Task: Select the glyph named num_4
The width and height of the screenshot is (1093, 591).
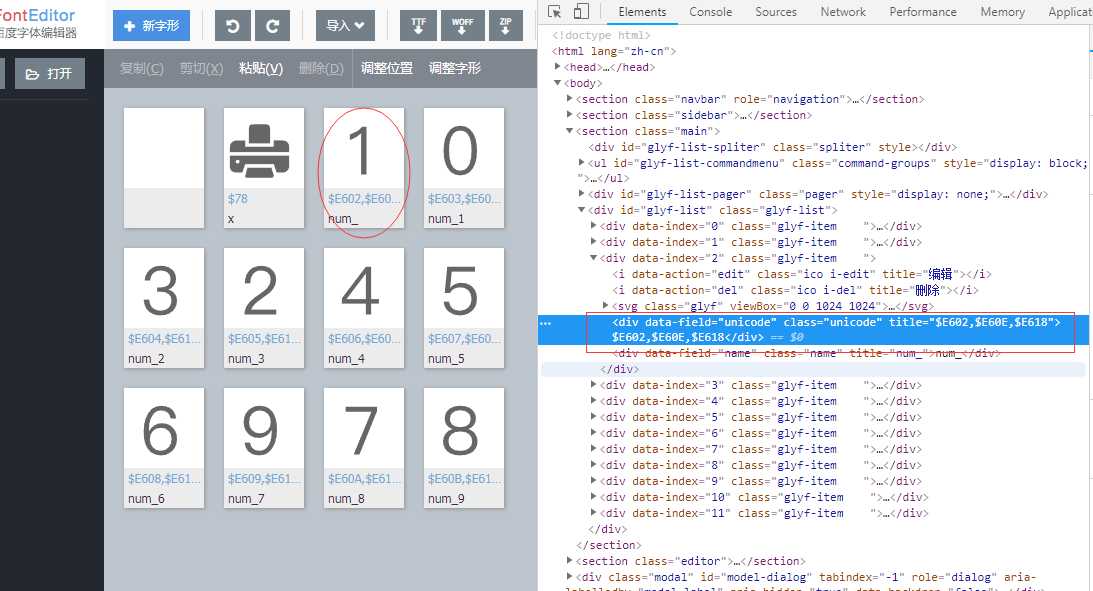Action: (x=364, y=307)
